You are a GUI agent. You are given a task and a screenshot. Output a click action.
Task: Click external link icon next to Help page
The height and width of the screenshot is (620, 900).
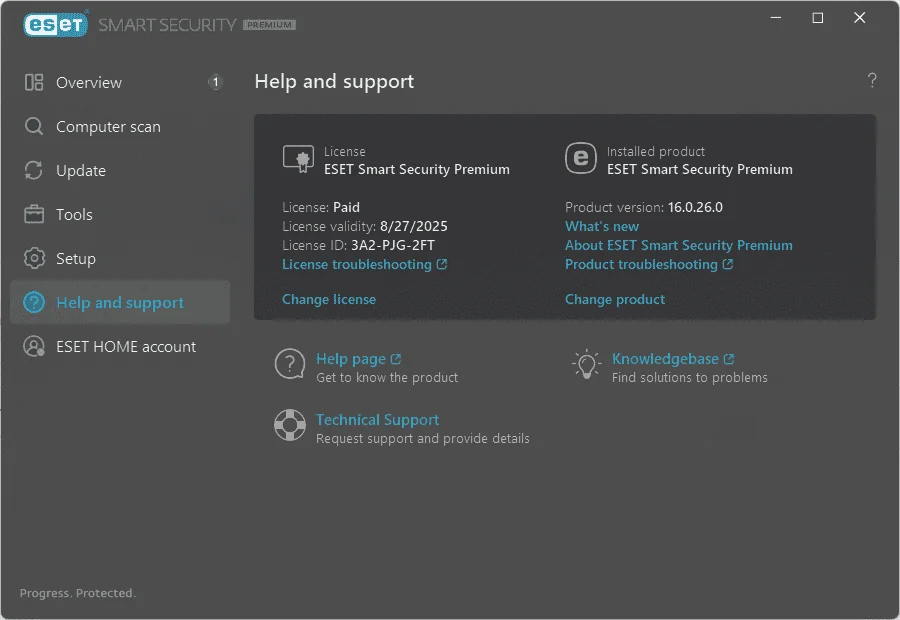click(395, 359)
